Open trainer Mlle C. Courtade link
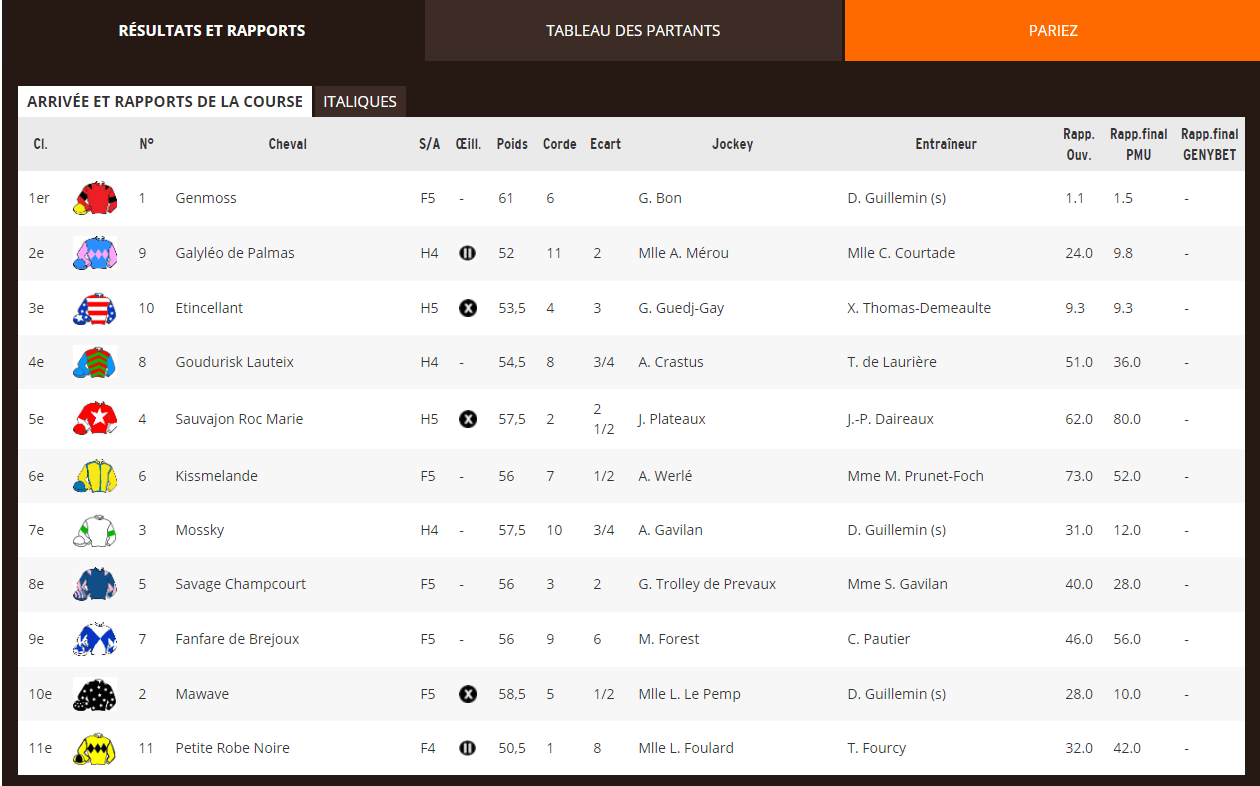Screen dimensions: 1260x786 (901, 253)
